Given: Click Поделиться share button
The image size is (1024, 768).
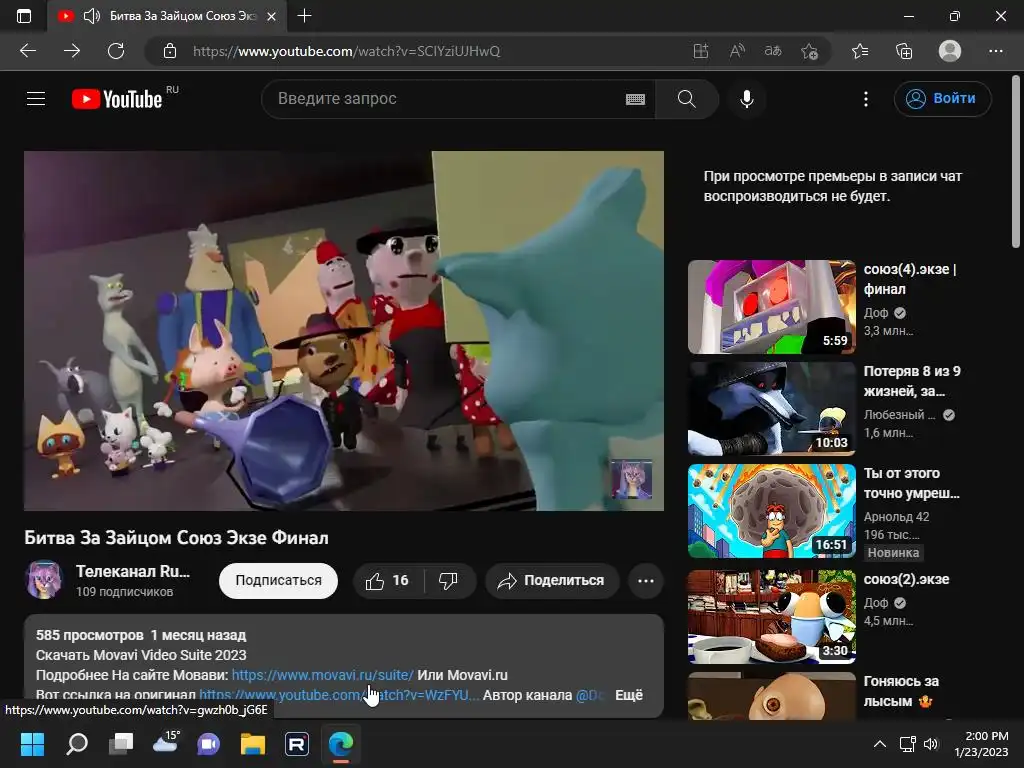Looking at the screenshot, I should [x=552, y=581].
